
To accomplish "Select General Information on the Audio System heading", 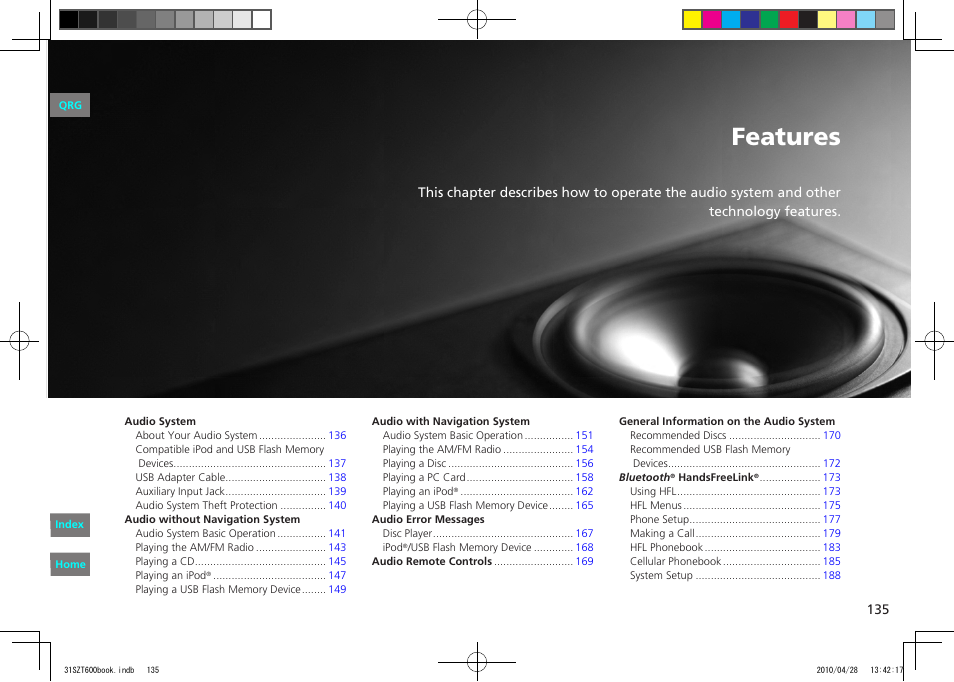I will point(727,421).
